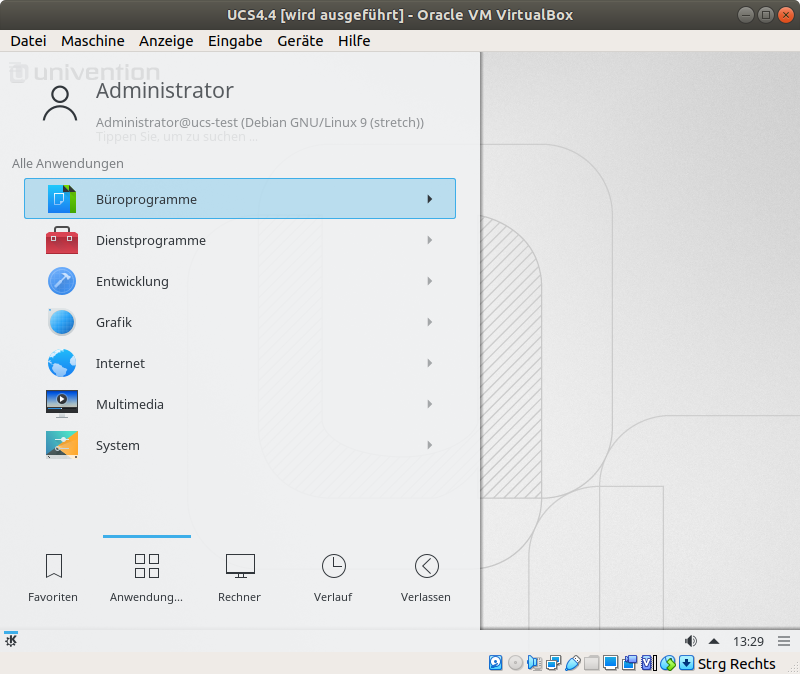Open the Geräte menu
Viewport: 800px width, 674px height.
point(300,41)
